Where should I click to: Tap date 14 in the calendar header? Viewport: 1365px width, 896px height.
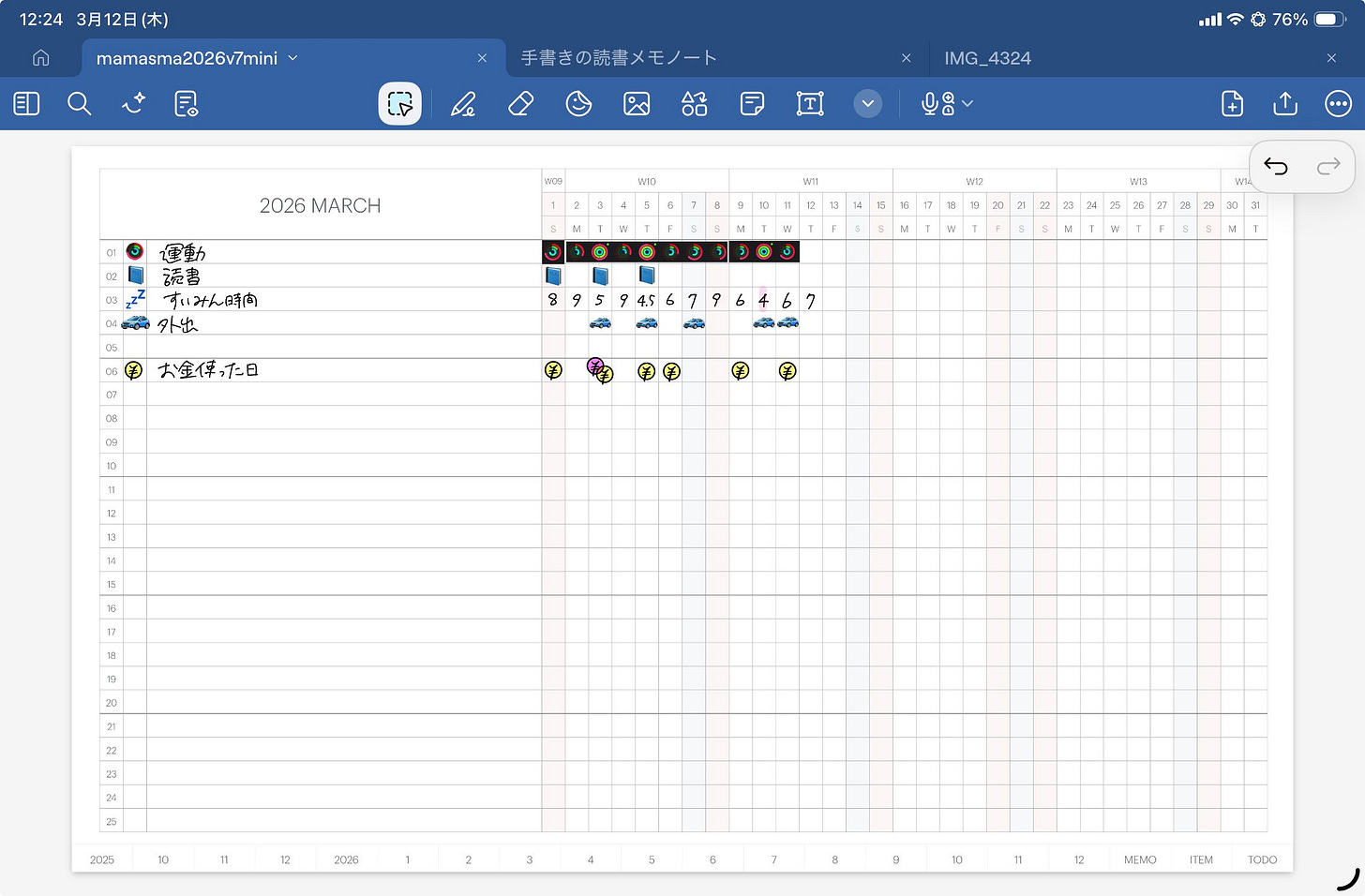click(x=857, y=205)
